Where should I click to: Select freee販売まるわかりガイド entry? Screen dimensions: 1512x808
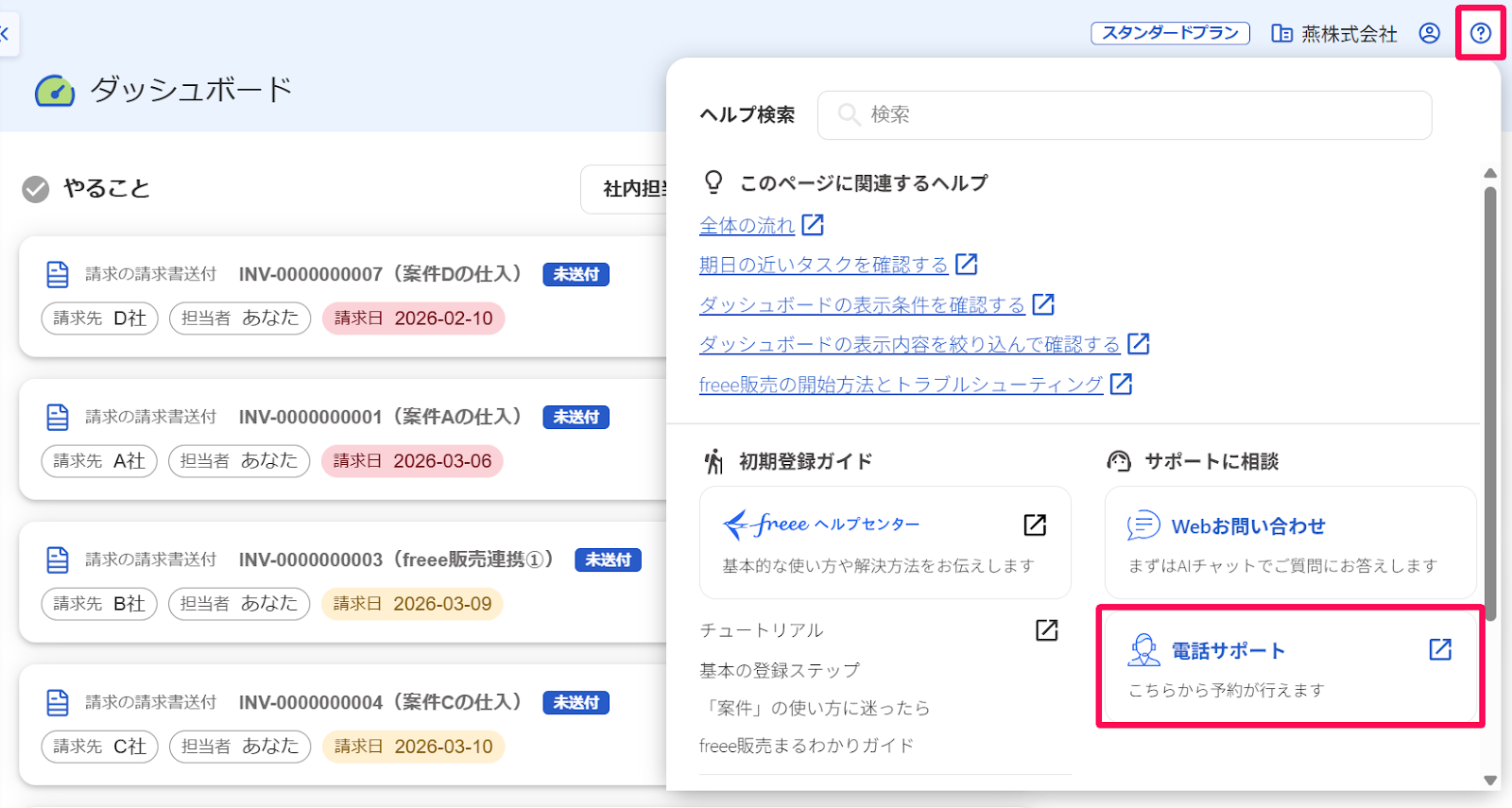coord(806,746)
